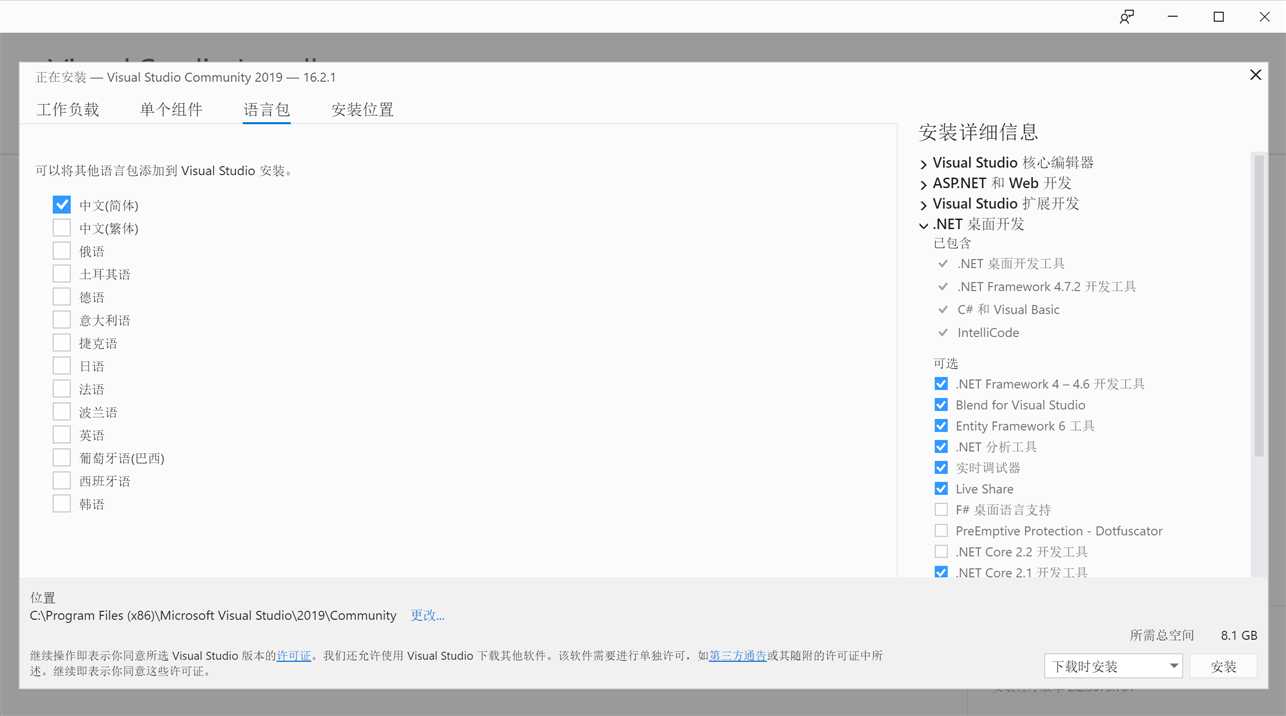
Task: Maximize the Visual Studio Installer window
Action: click(x=1219, y=17)
